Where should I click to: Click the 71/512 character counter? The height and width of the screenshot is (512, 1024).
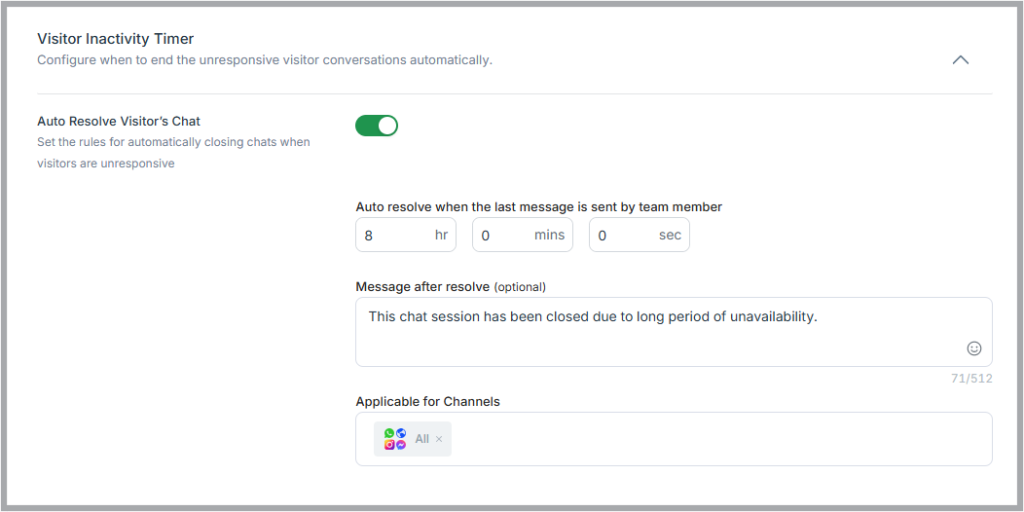972,378
